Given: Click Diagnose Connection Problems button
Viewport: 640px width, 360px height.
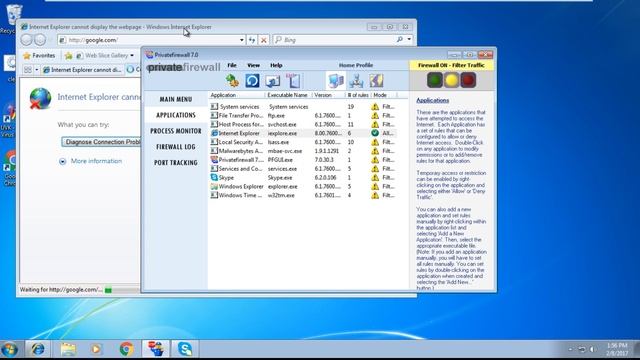Looking at the screenshot, I should coord(101,142).
